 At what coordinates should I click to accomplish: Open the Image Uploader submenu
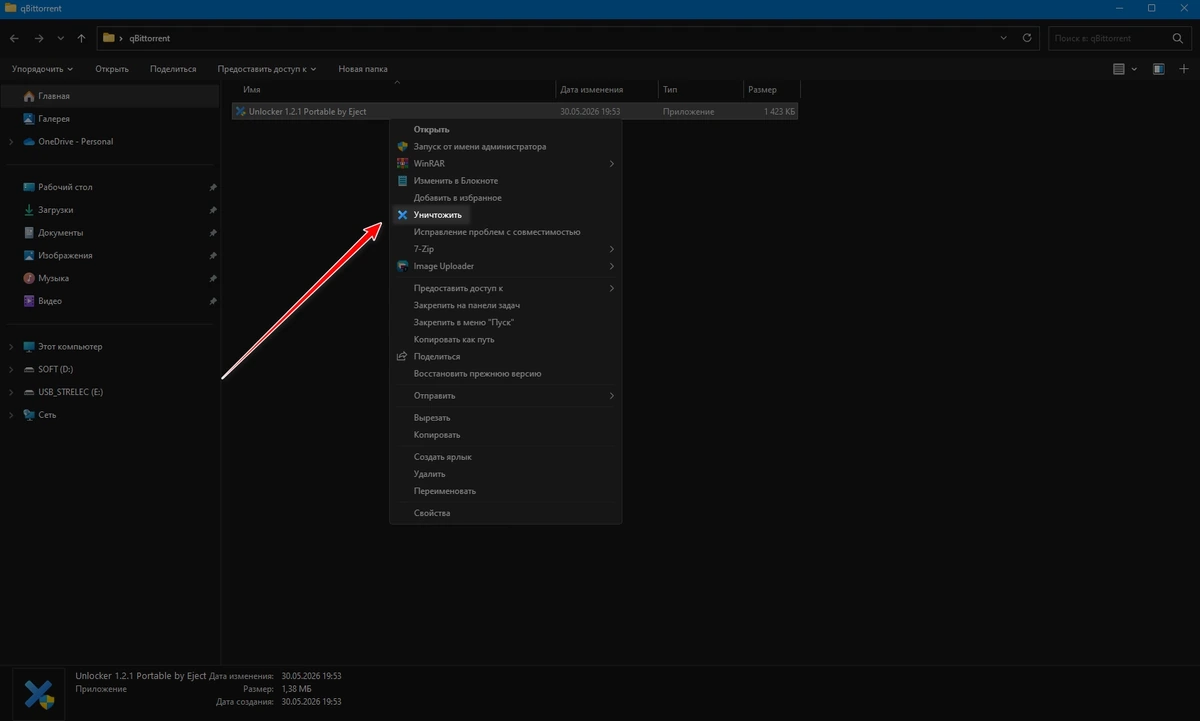click(505, 266)
